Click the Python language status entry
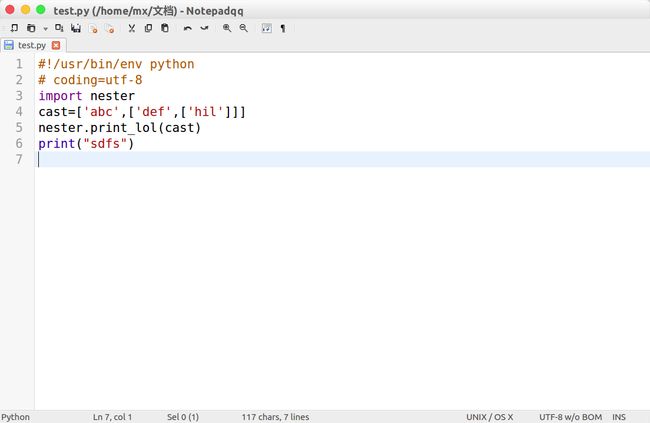The width and height of the screenshot is (650, 423). point(15,417)
